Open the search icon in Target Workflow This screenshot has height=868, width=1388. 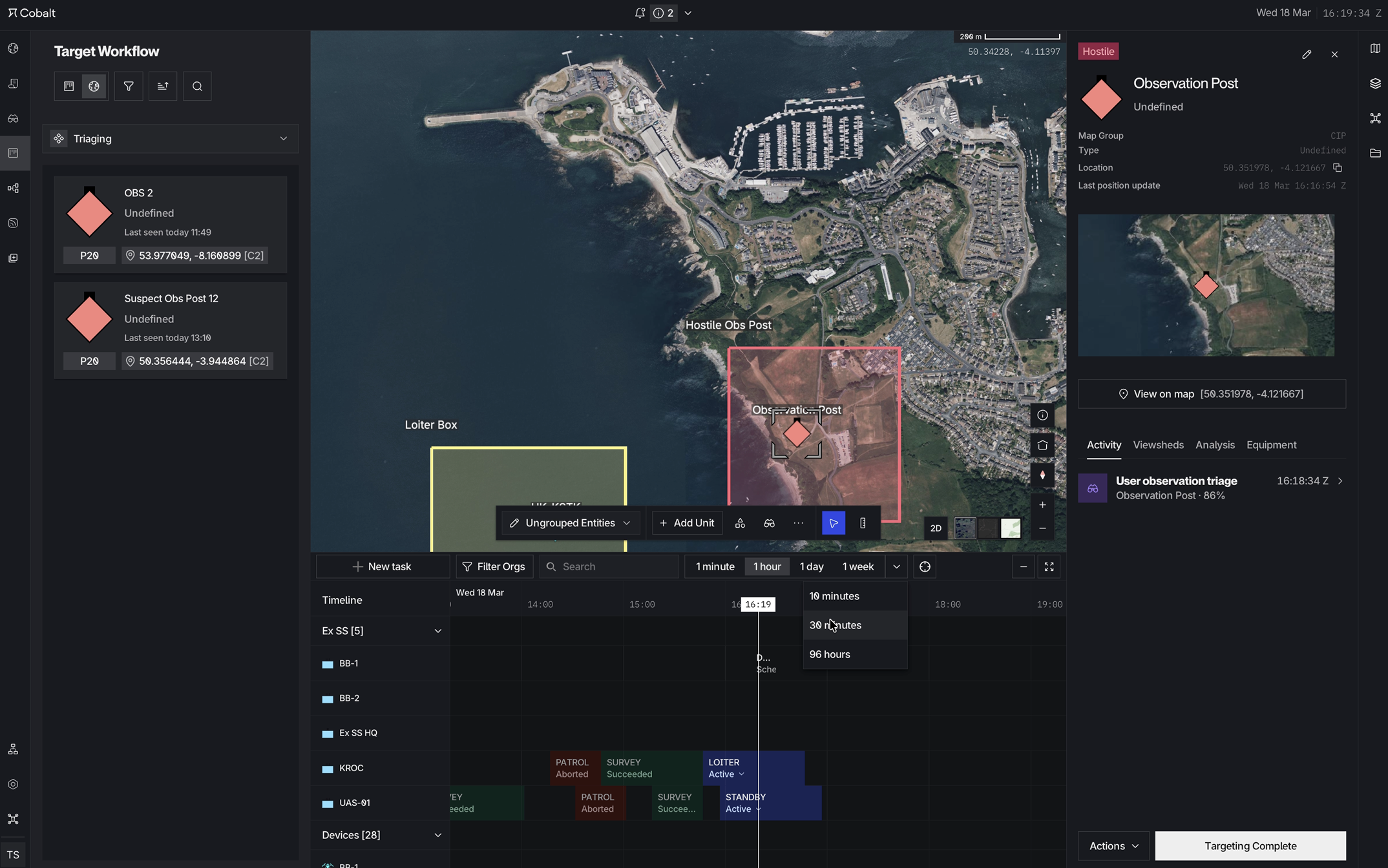[197, 86]
